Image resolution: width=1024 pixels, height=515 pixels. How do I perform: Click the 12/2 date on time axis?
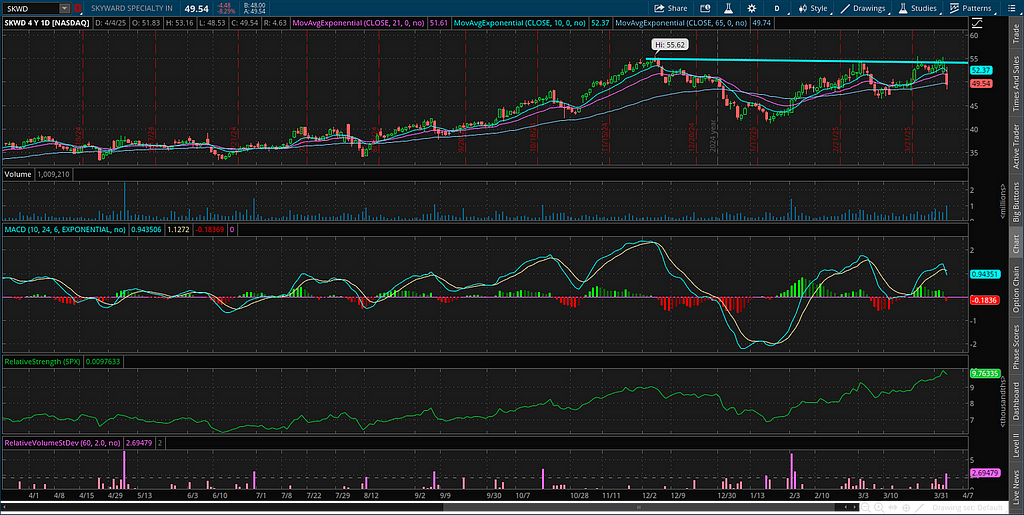click(649, 496)
